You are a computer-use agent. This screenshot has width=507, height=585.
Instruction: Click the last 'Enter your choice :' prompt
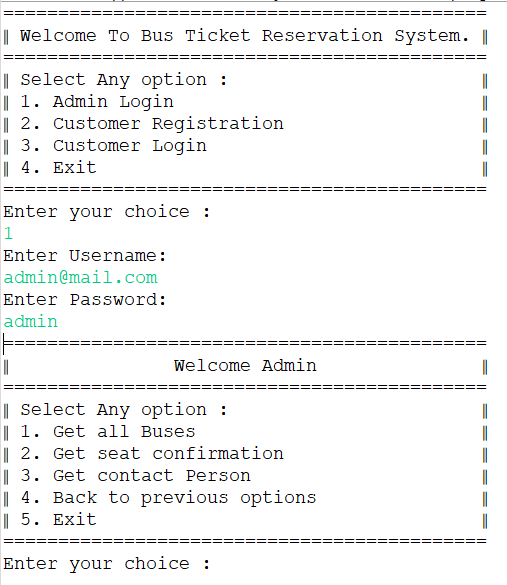tap(107, 564)
